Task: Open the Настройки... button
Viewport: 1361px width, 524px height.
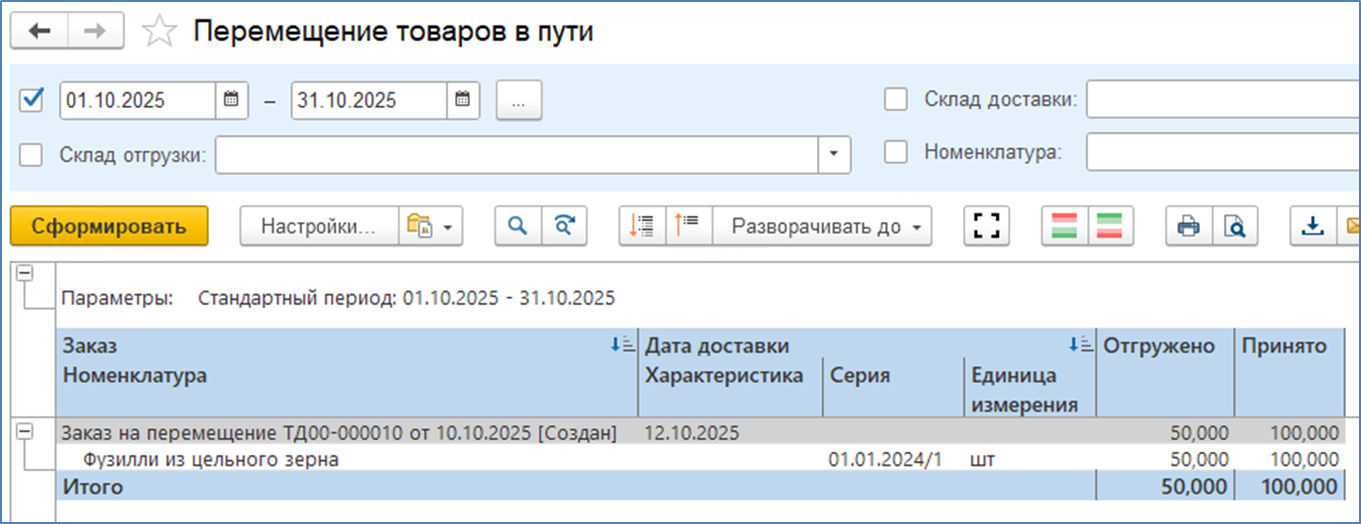Action: pos(318,226)
